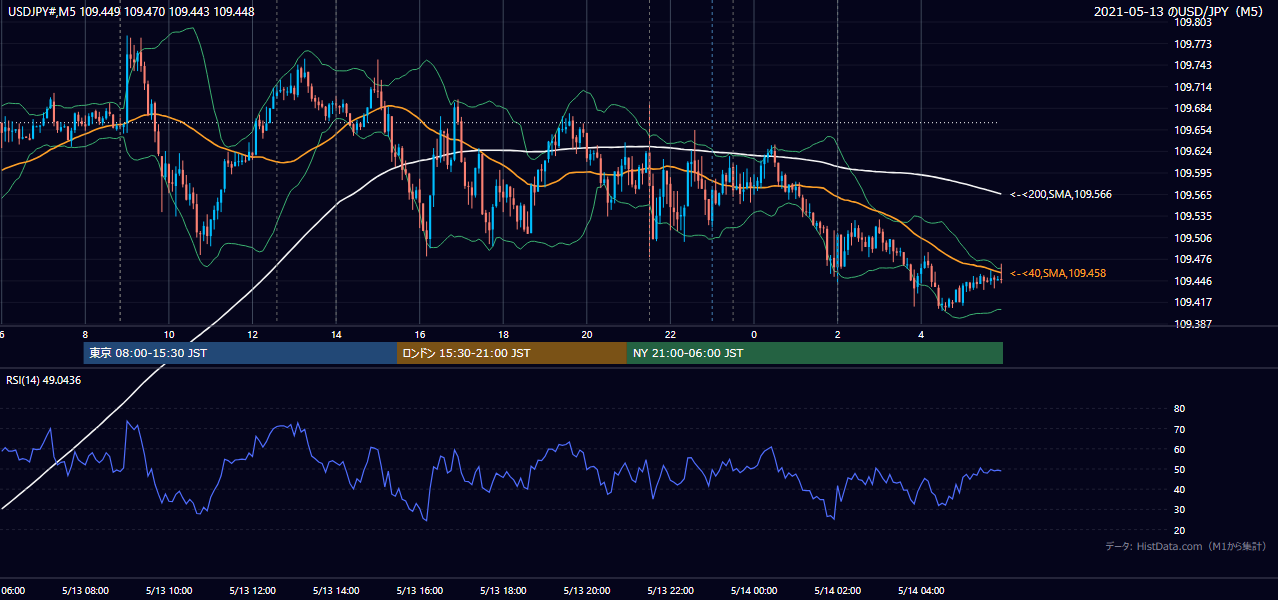The height and width of the screenshot is (600, 1278).
Task: Click the London 15:30-21:00 JST session bar
Action: click(512, 353)
